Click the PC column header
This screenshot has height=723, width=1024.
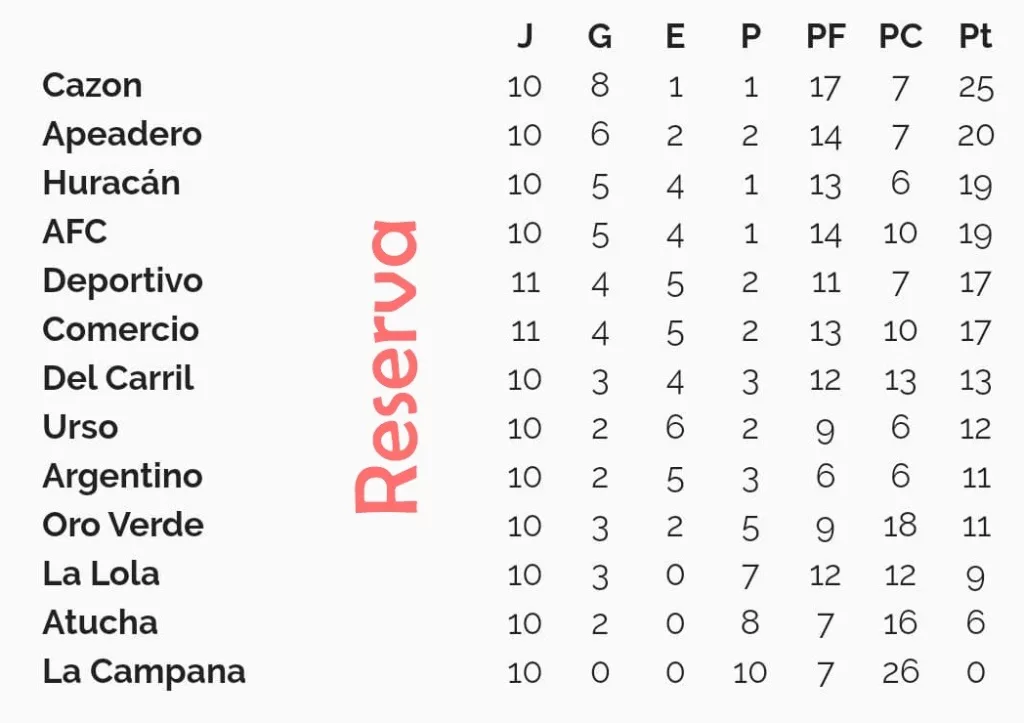coord(901,36)
